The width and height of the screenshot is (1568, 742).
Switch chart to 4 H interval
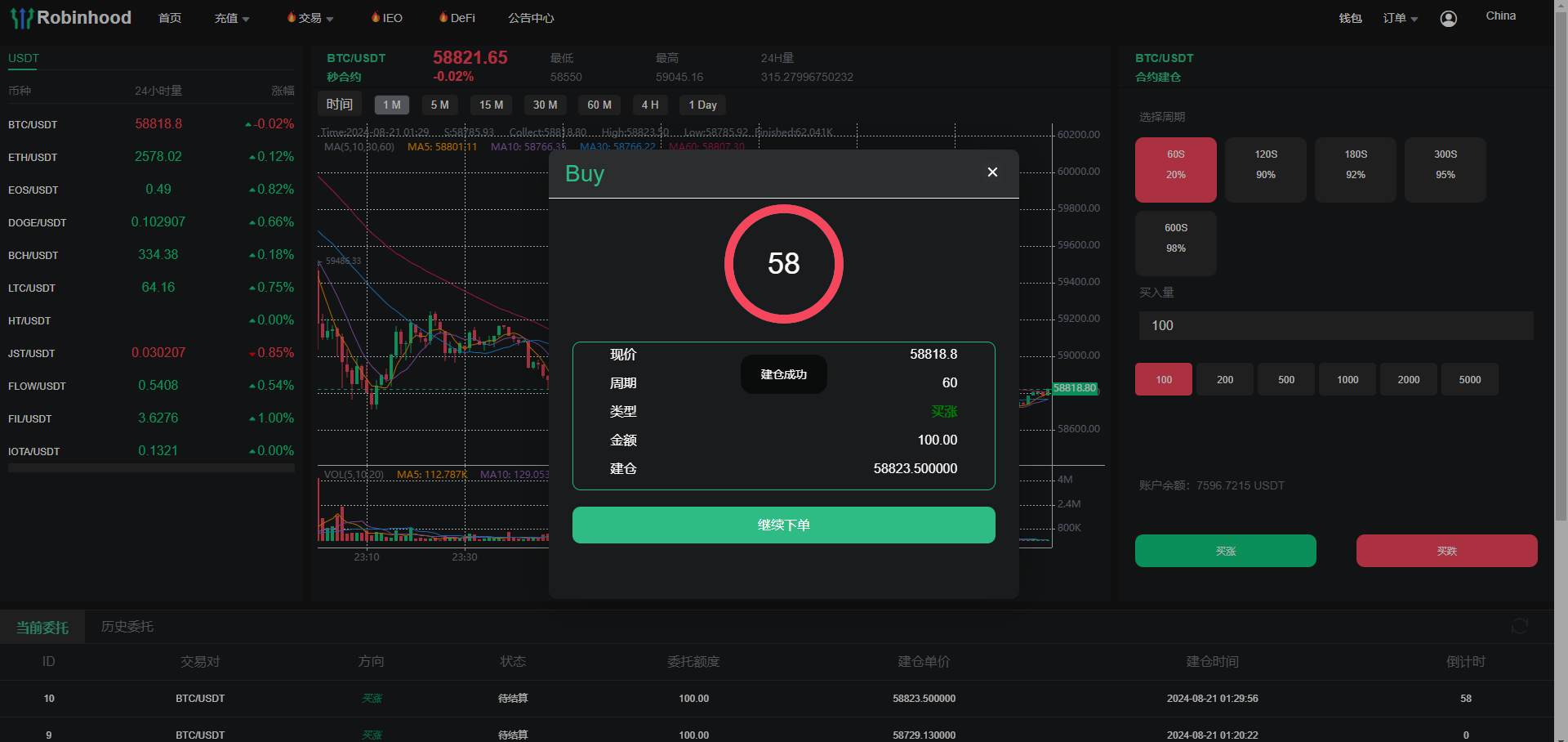tap(650, 105)
